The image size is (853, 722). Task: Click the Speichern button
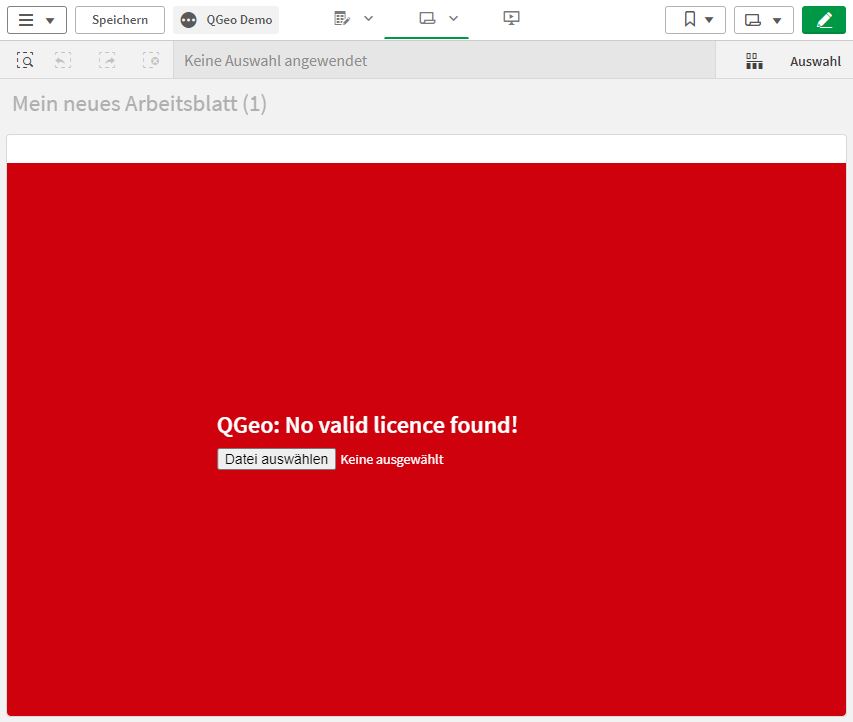point(120,20)
